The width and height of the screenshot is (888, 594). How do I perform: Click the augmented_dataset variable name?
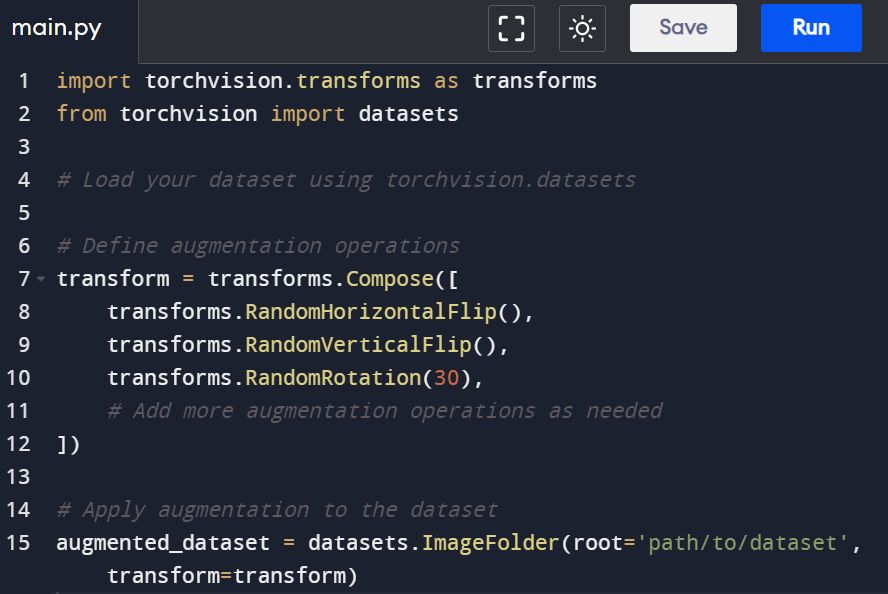point(163,543)
